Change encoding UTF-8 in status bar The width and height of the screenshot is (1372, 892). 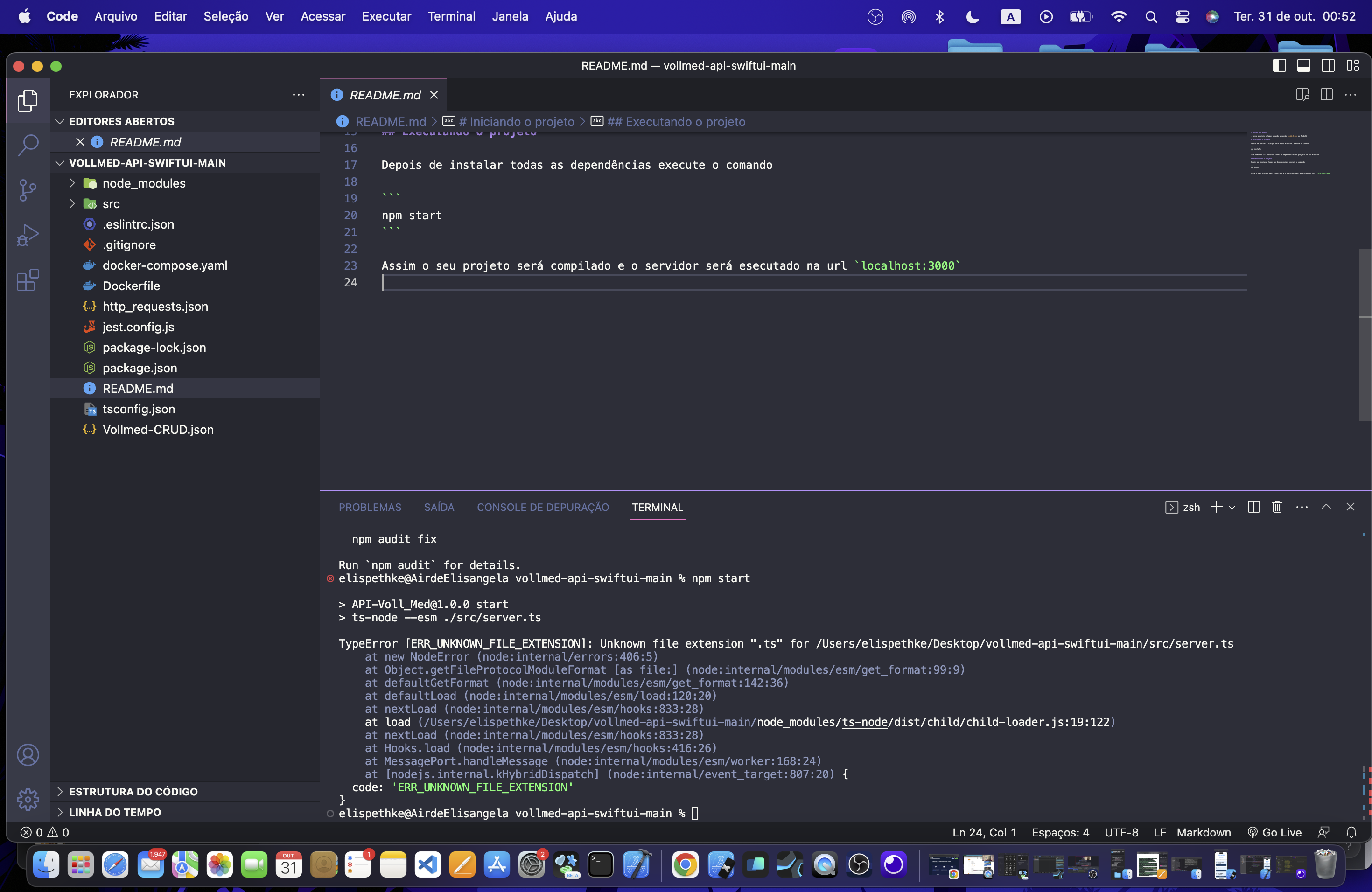coord(1120,832)
